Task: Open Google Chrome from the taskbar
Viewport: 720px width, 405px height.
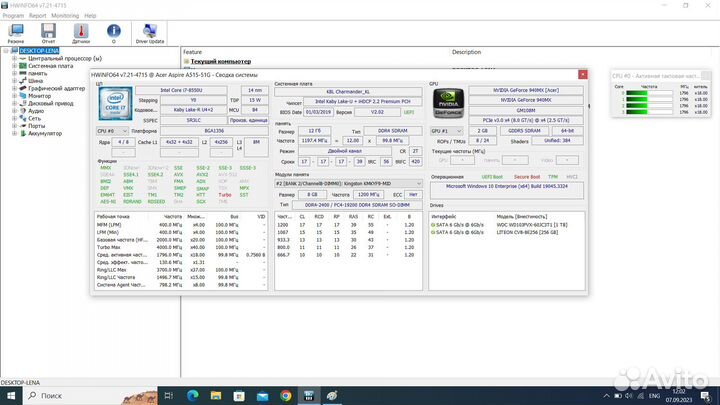Action: [x=286, y=395]
